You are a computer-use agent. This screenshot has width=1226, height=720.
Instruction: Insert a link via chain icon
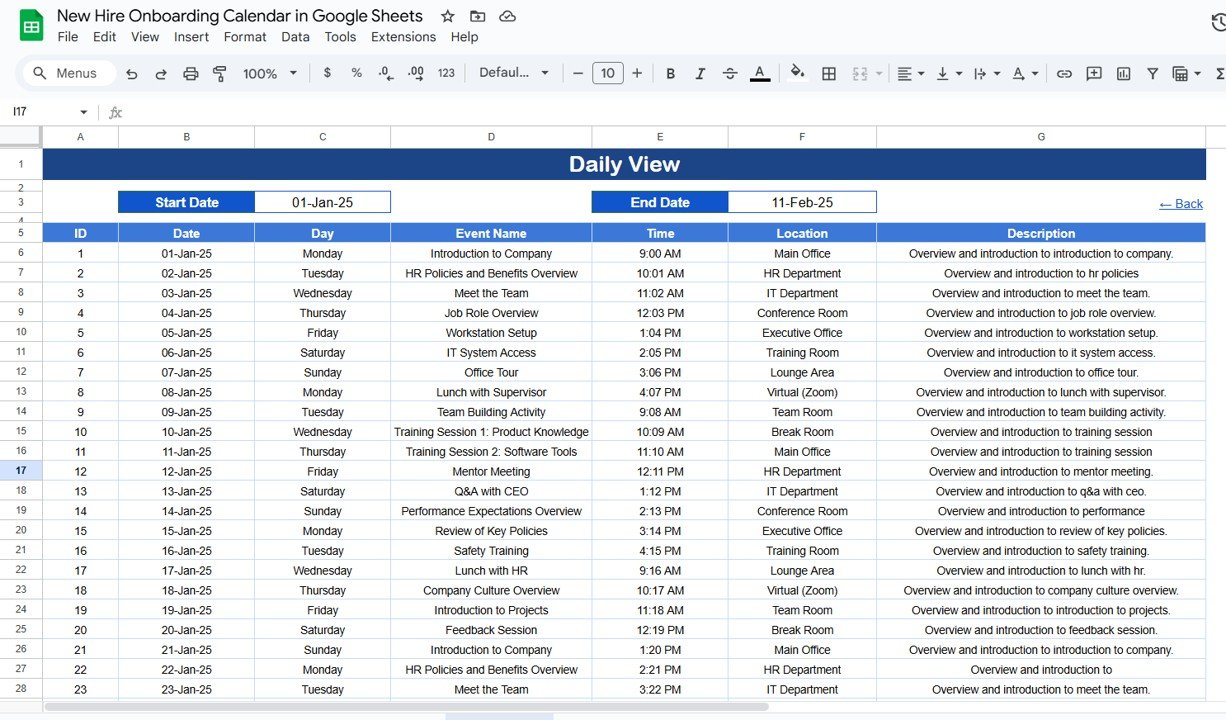tap(1064, 73)
